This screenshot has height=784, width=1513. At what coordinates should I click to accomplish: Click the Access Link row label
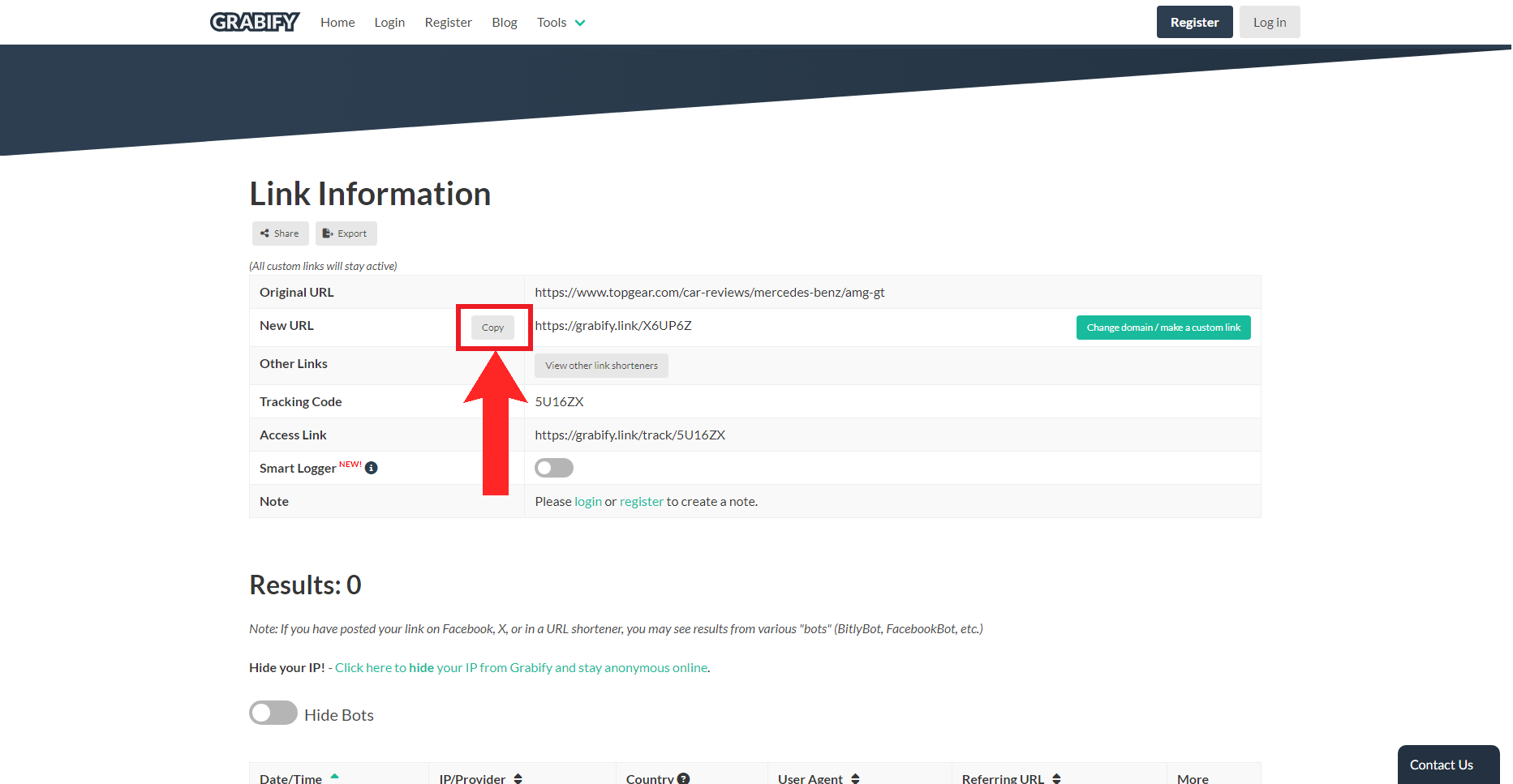point(293,435)
